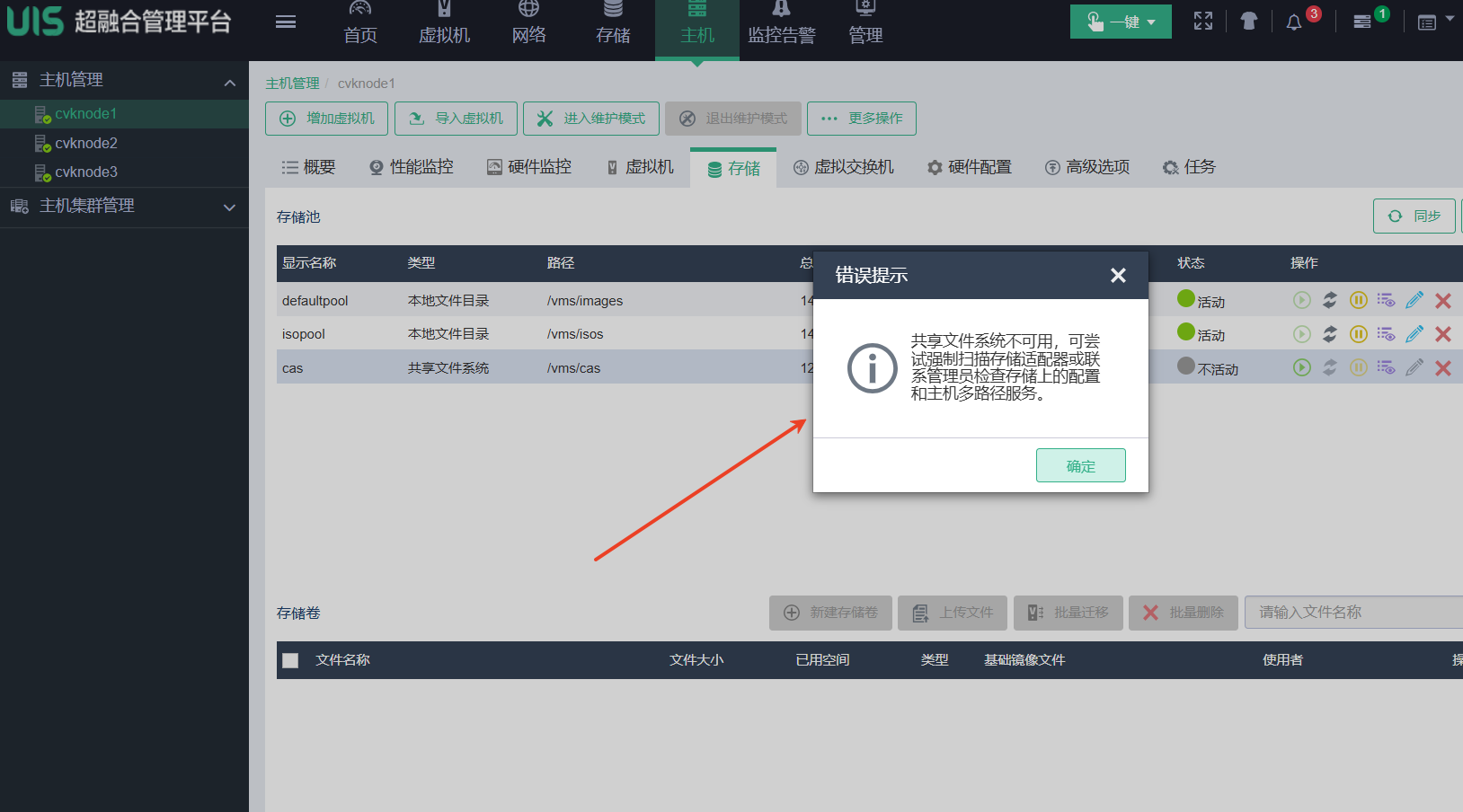1463x812 pixels.
Task: Delete the cas storage pool
Action: 1443,368
